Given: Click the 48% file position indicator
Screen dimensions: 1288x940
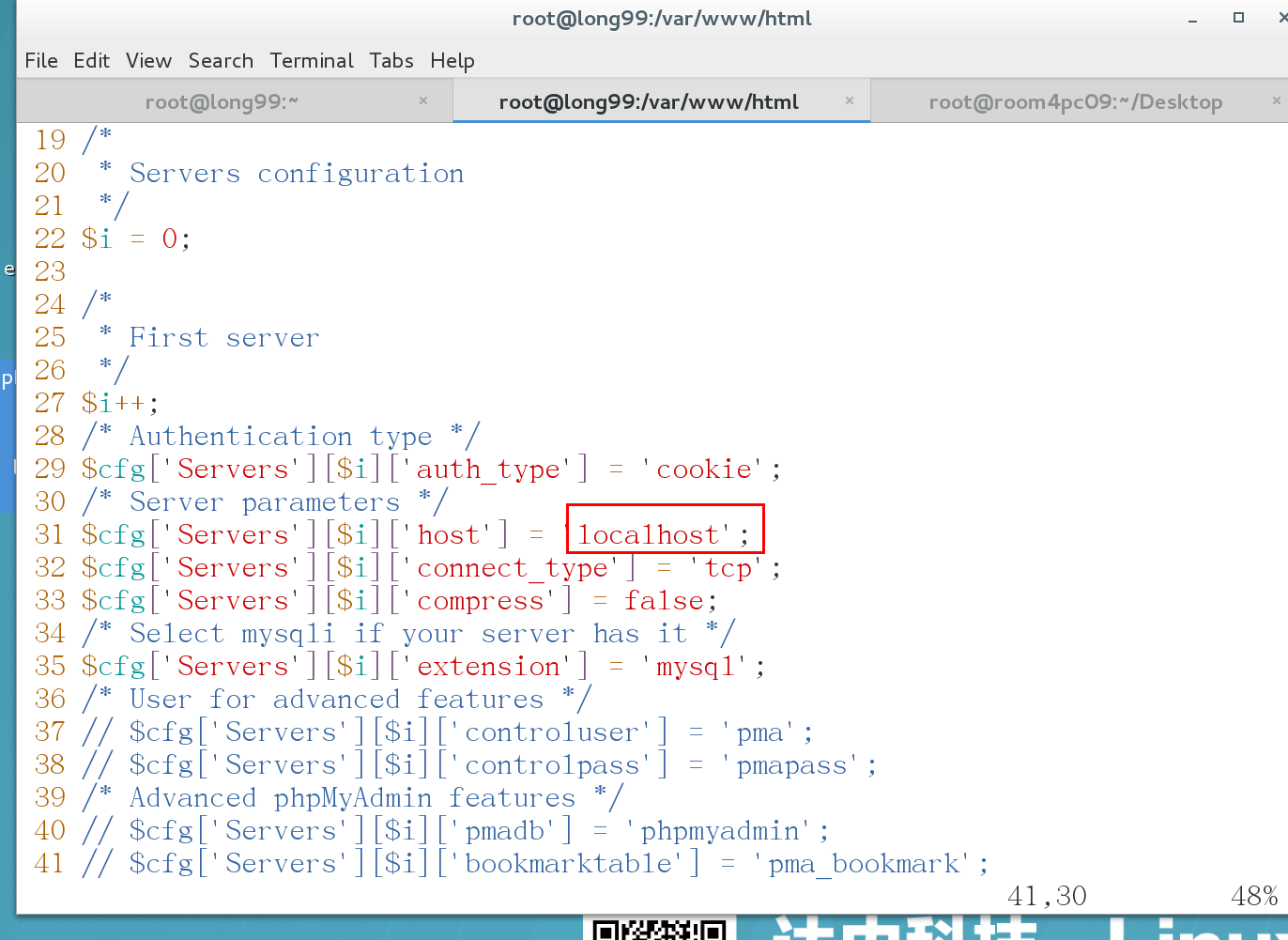Looking at the screenshot, I should pos(1254,896).
